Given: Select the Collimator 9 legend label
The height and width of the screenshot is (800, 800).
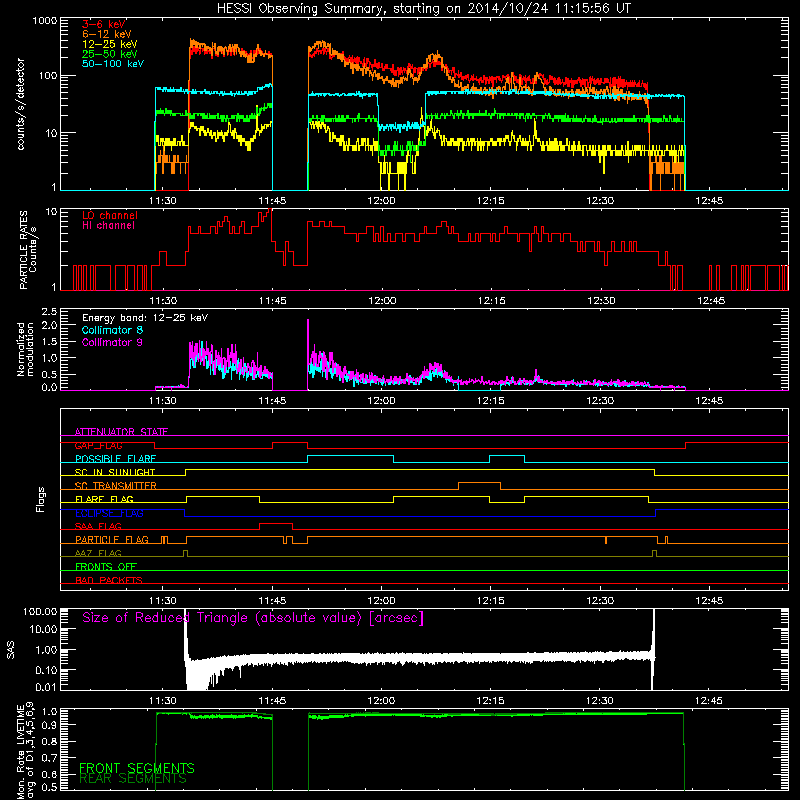Looking at the screenshot, I should click(112, 342).
